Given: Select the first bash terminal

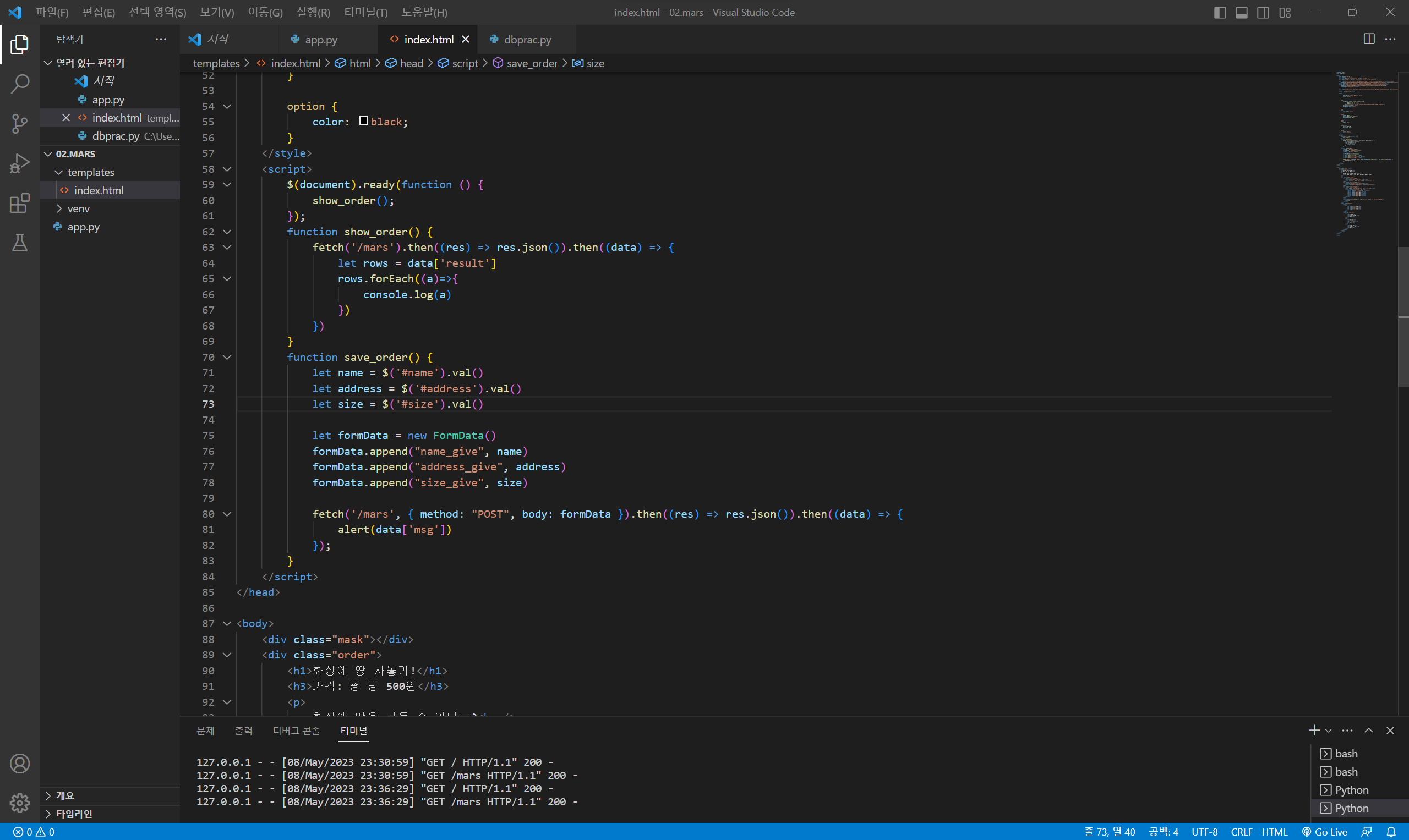Looking at the screenshot, I should click(x=1359, y=754).
